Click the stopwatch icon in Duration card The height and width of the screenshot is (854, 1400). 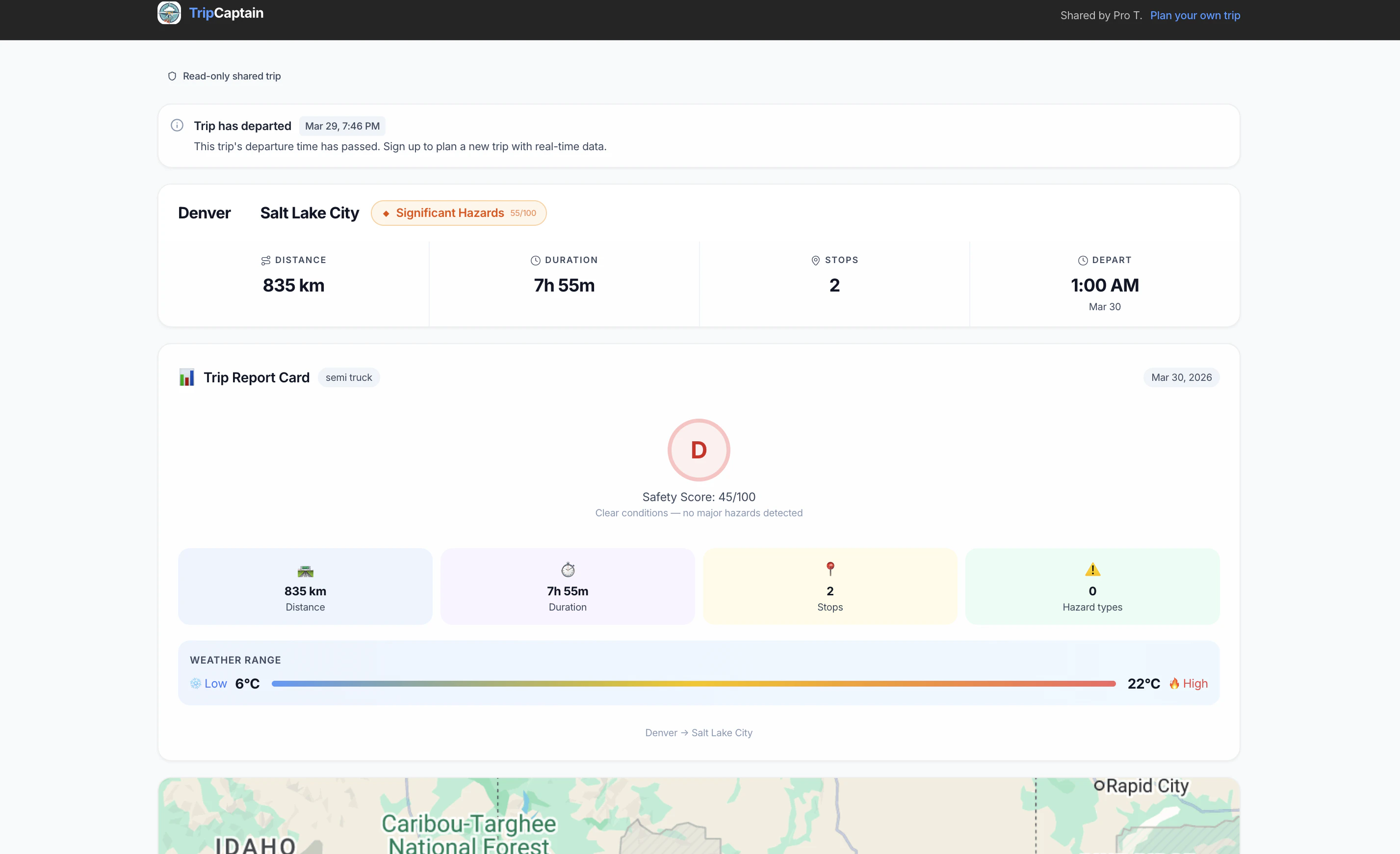click(x=568, y=569)
